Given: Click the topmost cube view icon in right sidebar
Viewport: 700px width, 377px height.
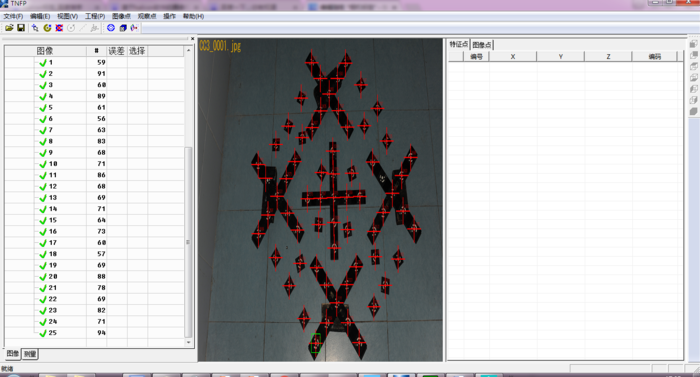Looking at the screenshot, I should [693, 44].
